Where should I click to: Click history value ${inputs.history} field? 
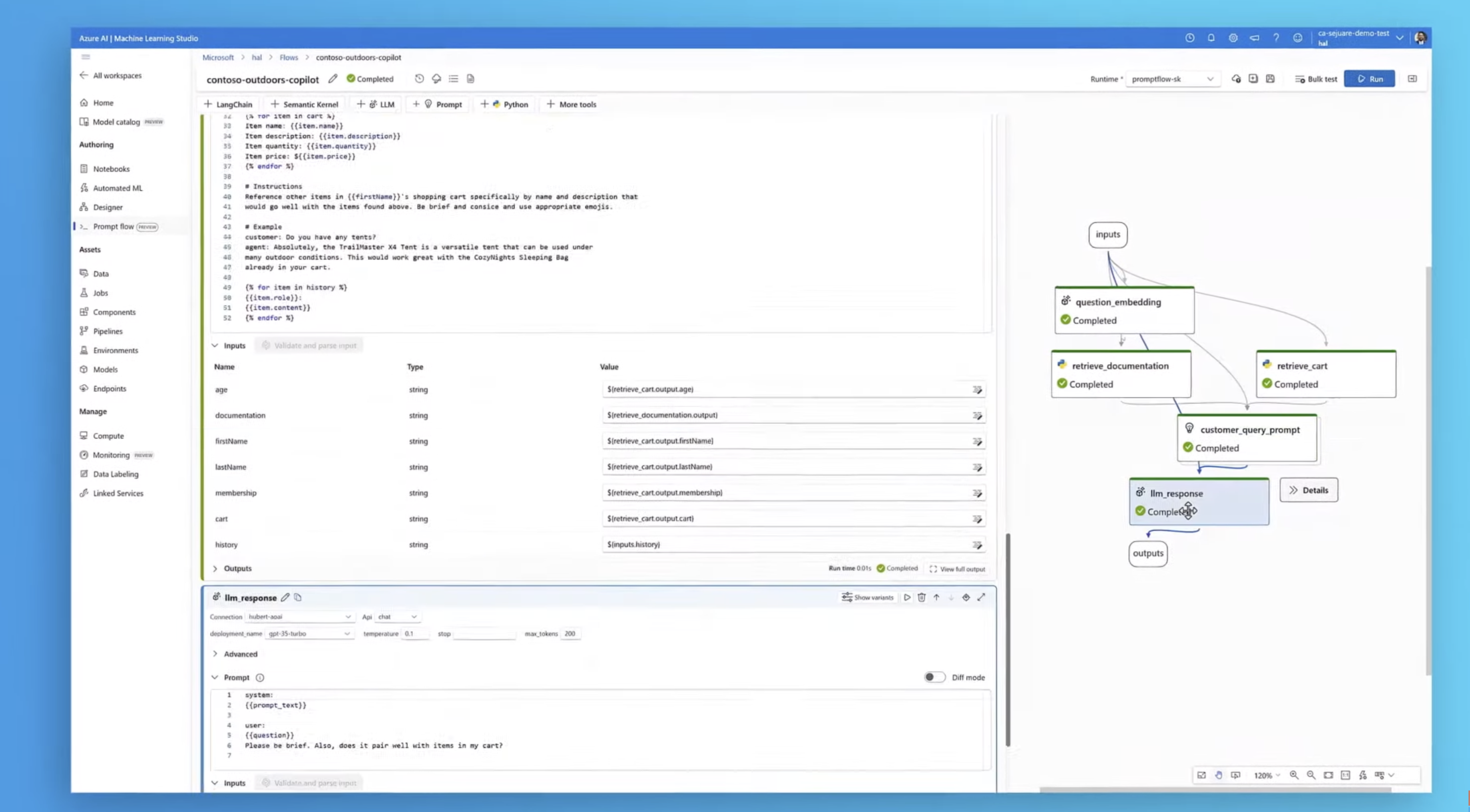click(x=793, y=544)
